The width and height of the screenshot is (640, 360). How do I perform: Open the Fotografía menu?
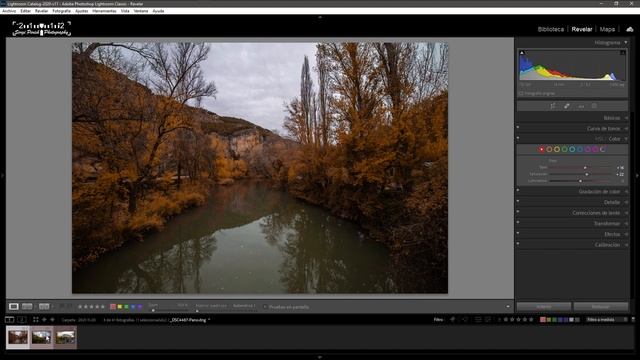pos(62,11)
